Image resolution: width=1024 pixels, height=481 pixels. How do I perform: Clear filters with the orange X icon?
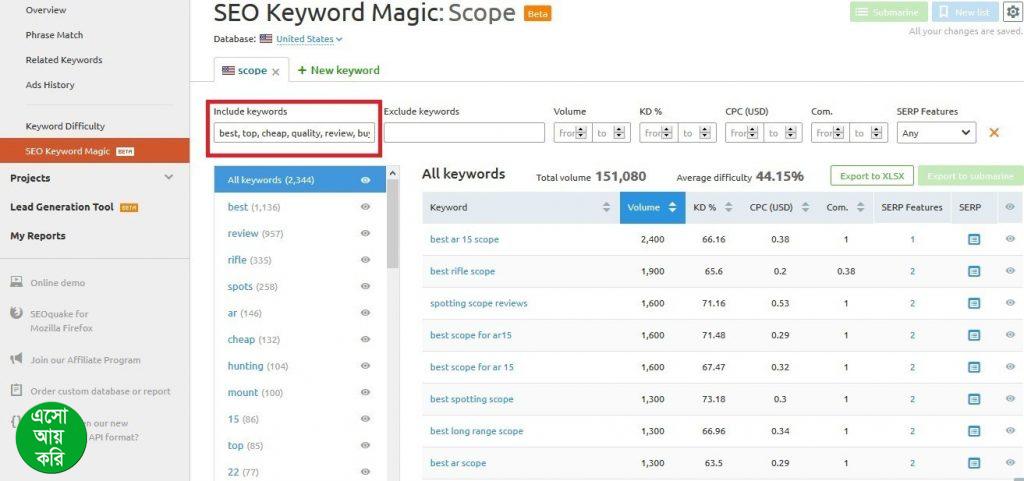(994, 132)
